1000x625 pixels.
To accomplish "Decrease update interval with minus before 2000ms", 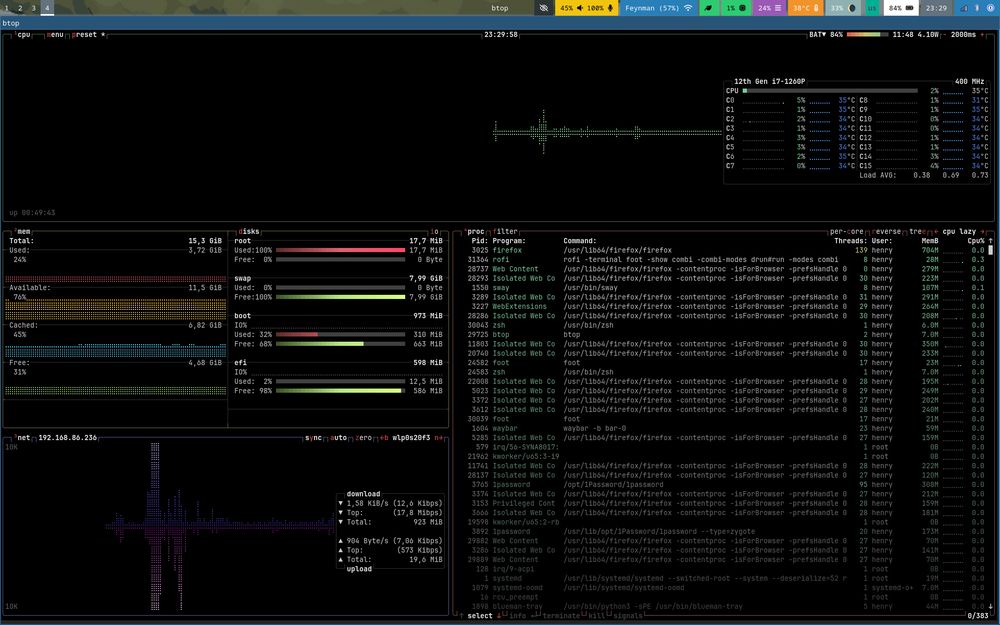I will (945, 34).
